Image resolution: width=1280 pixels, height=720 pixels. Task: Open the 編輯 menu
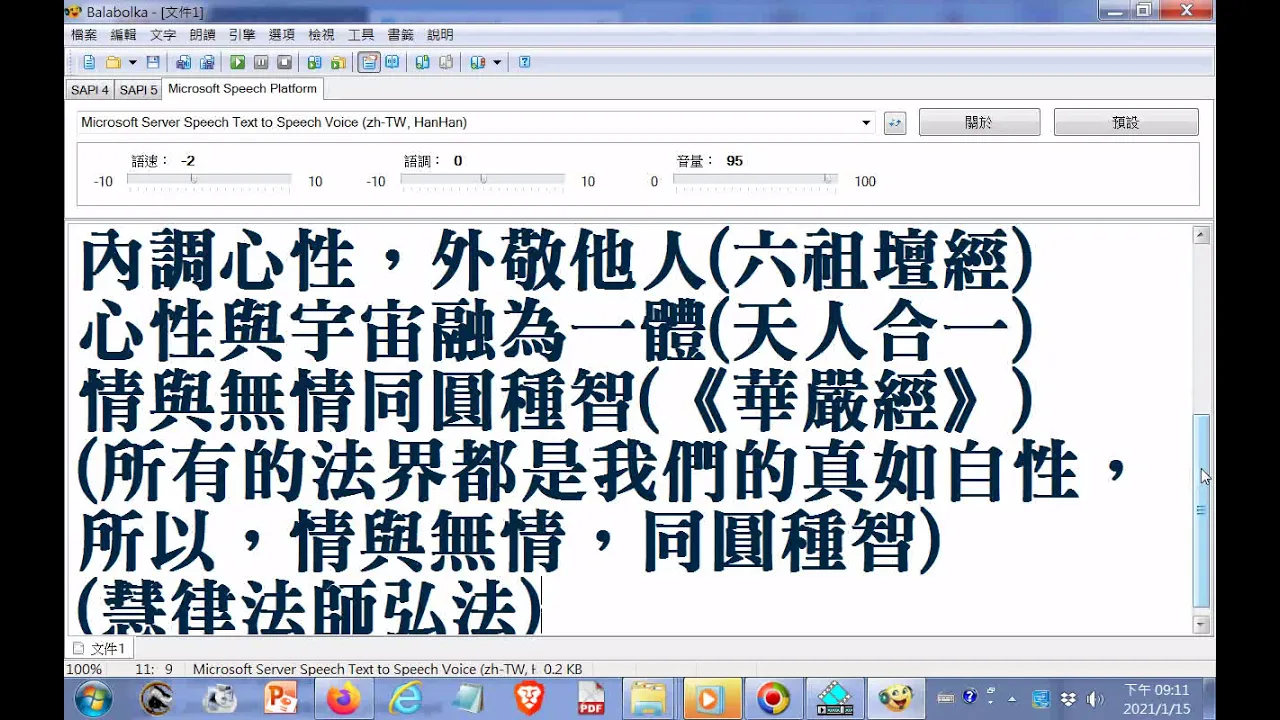point(123,34)
